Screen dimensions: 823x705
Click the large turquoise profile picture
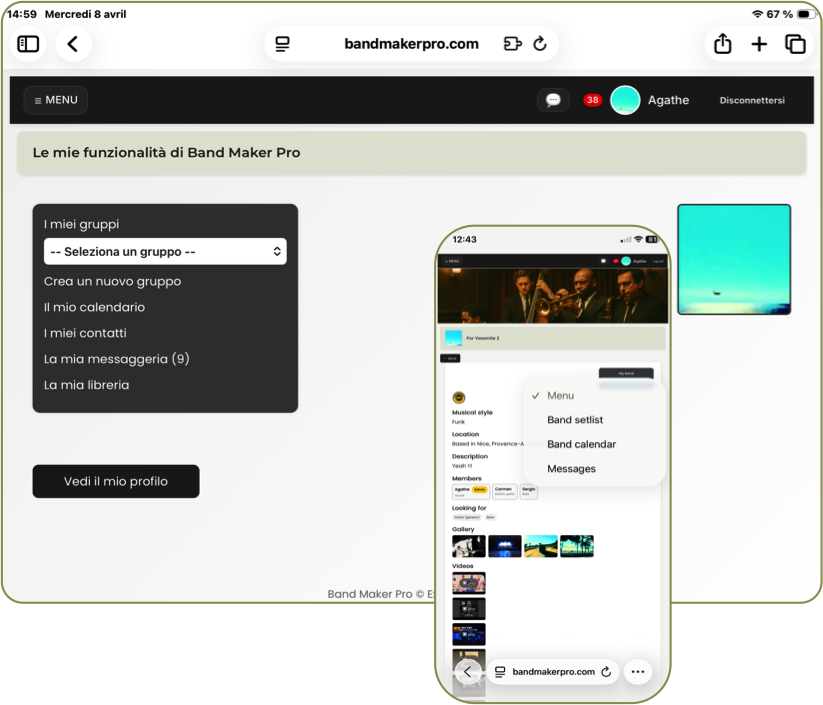pyautogui.click(x=734, y=259)
